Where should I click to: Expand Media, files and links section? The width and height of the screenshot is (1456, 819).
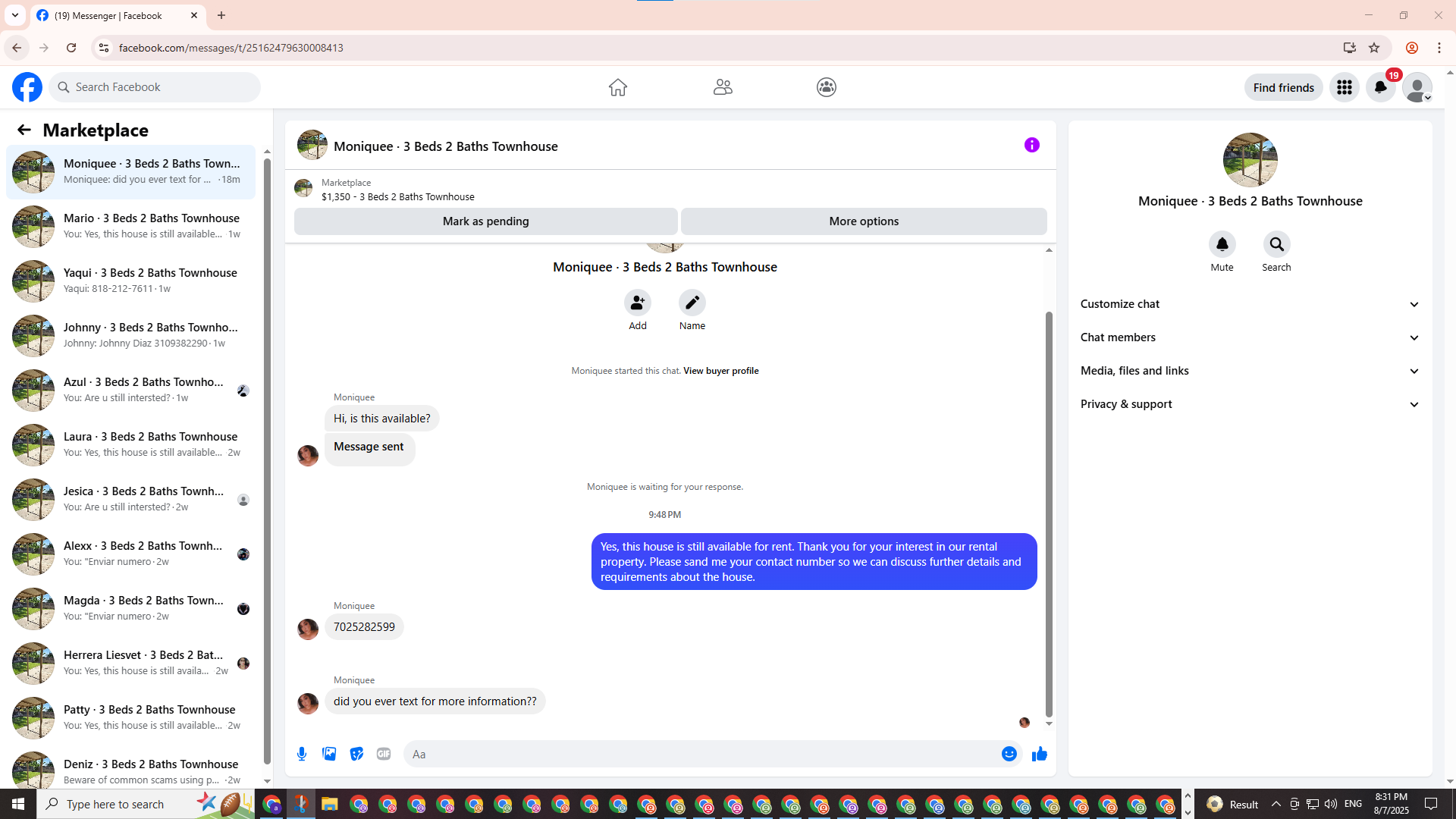coord(1250,371)
